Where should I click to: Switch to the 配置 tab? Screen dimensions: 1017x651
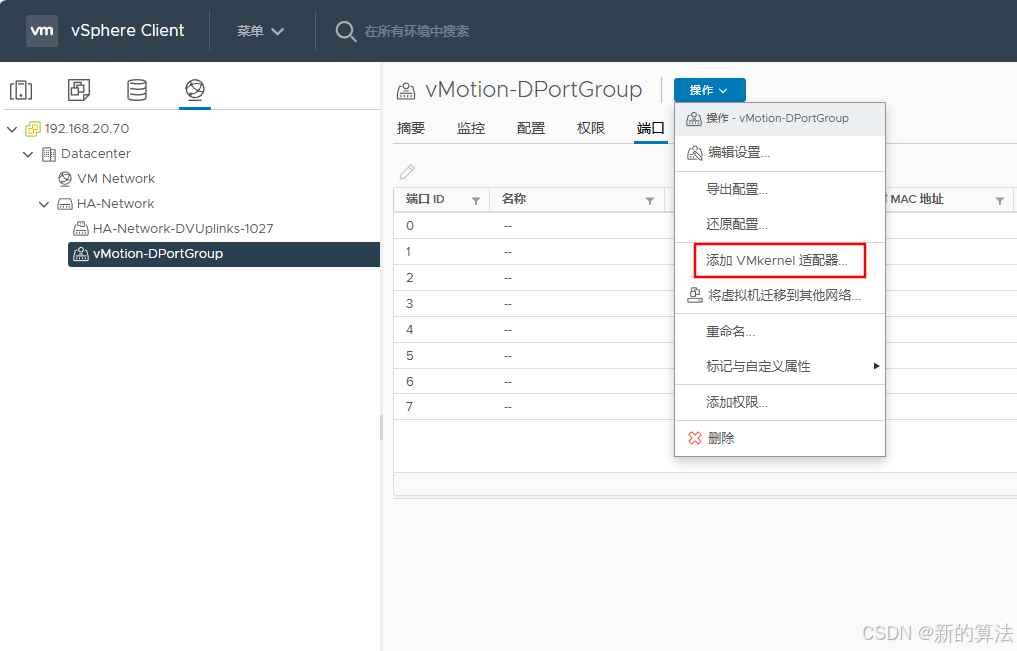[531, 128]
